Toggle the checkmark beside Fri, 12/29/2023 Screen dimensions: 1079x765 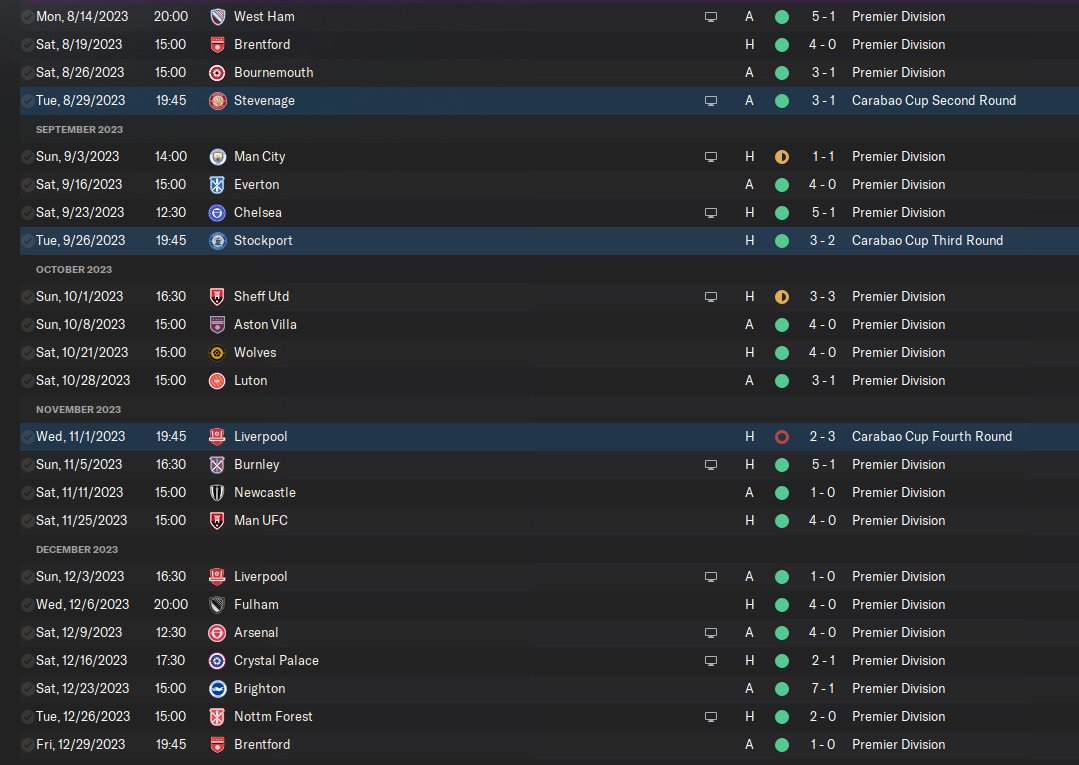(28, 745)
